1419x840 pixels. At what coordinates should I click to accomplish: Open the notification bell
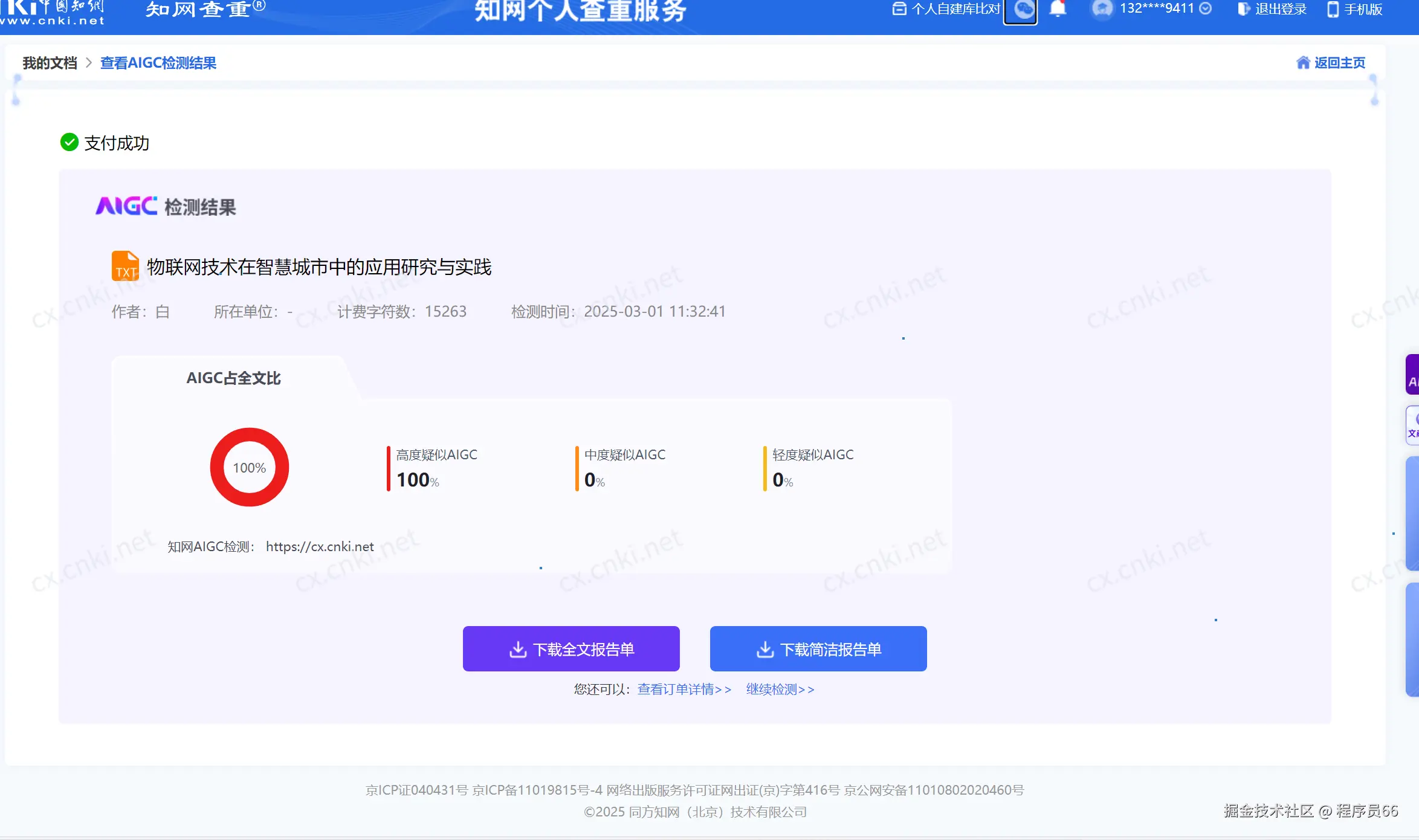click(1058, 9)
